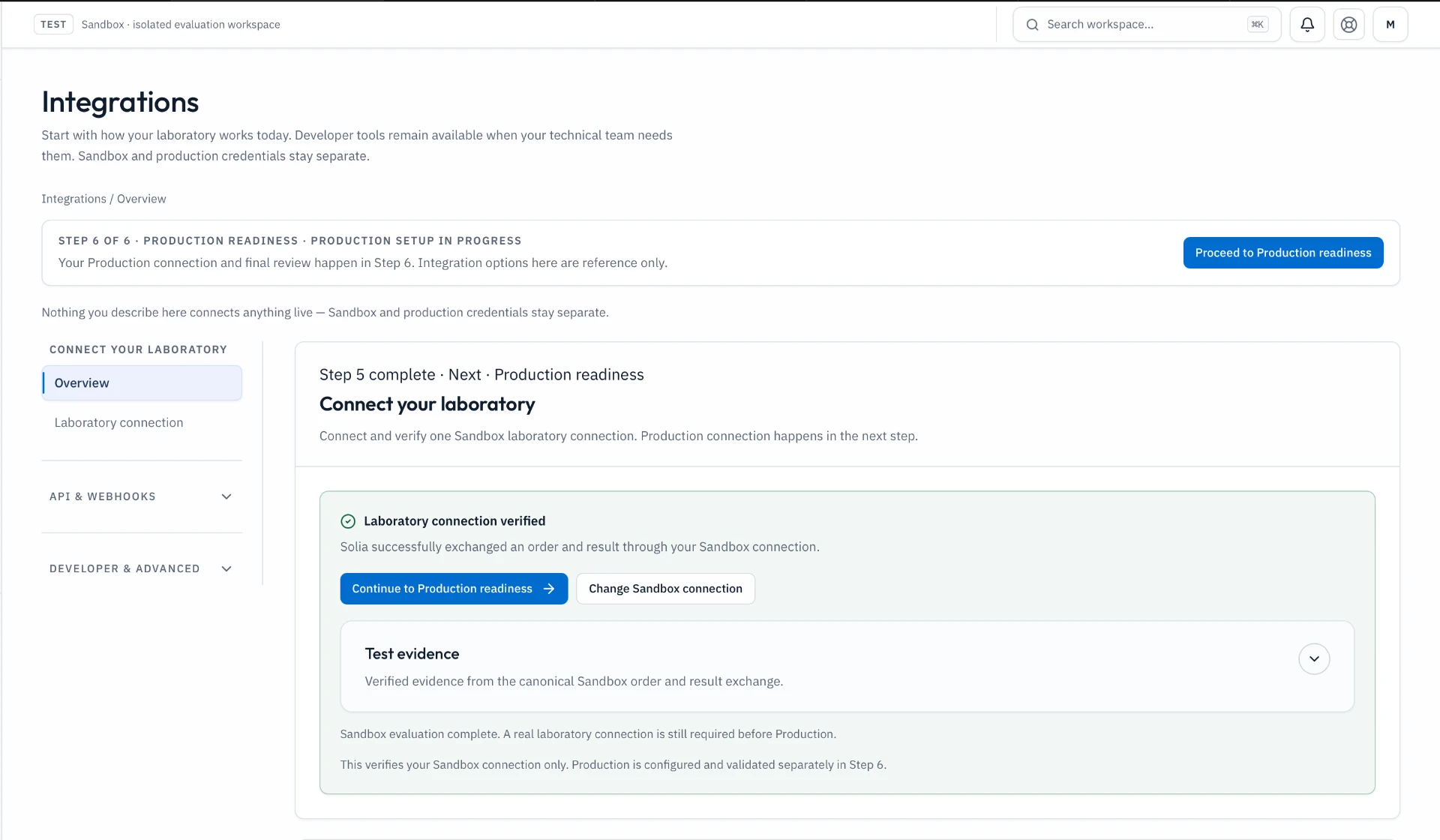
Task: Open the help lifebuoy icon
Action: (x=1348, y=25)
